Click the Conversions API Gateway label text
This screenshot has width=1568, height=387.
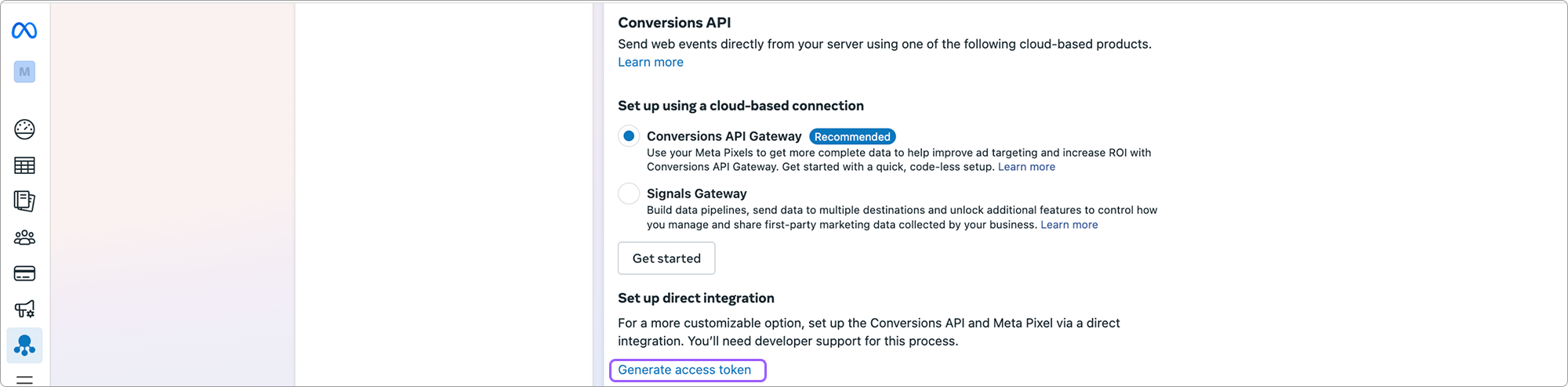point(724,136)
